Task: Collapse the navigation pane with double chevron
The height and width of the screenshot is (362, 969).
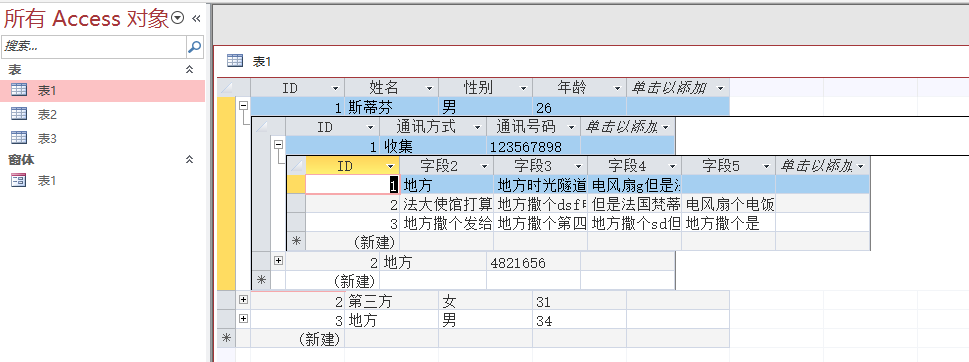Action: point(197,19)
